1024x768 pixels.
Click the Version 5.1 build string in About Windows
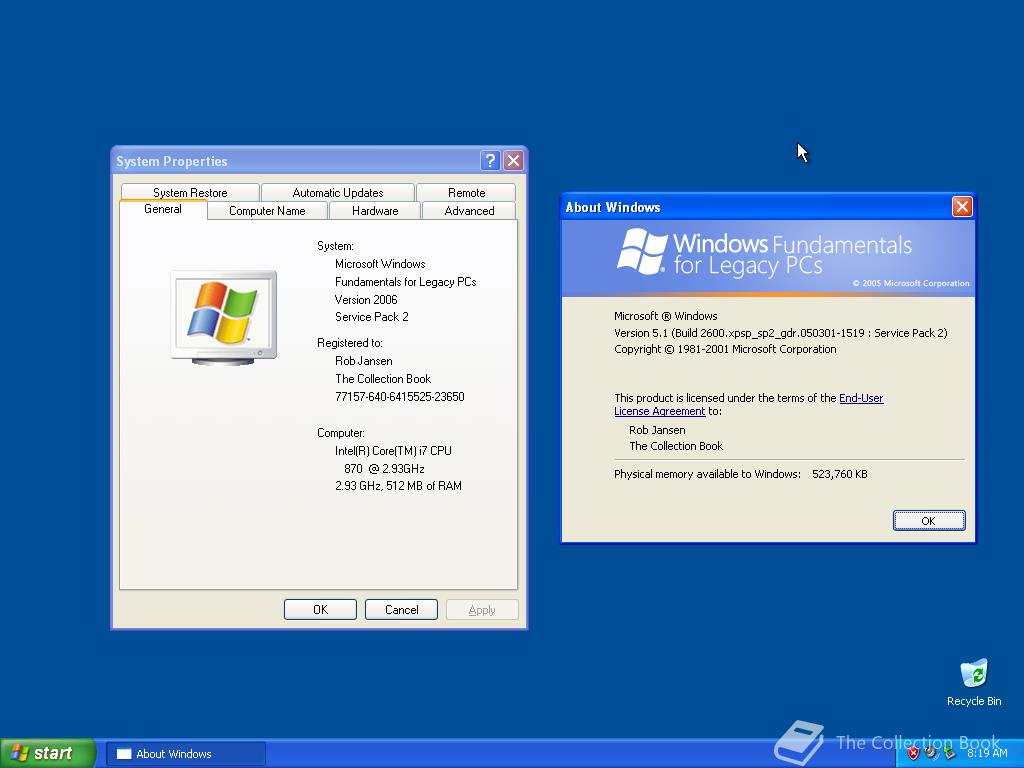click(x=780, y=333)
